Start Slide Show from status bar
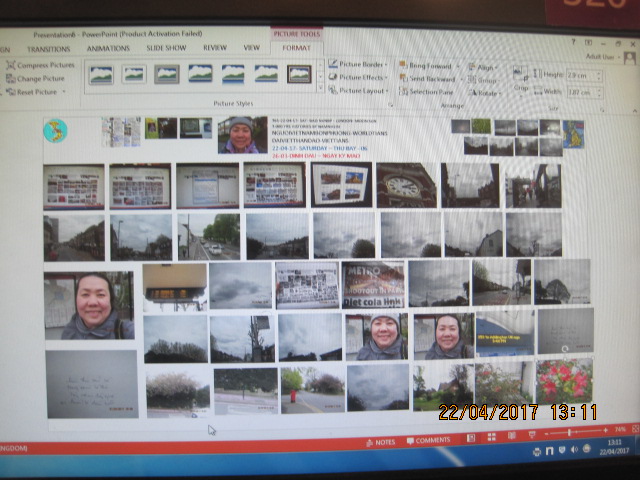The height and width of the screenshot is (480, 640). [531, 435]
